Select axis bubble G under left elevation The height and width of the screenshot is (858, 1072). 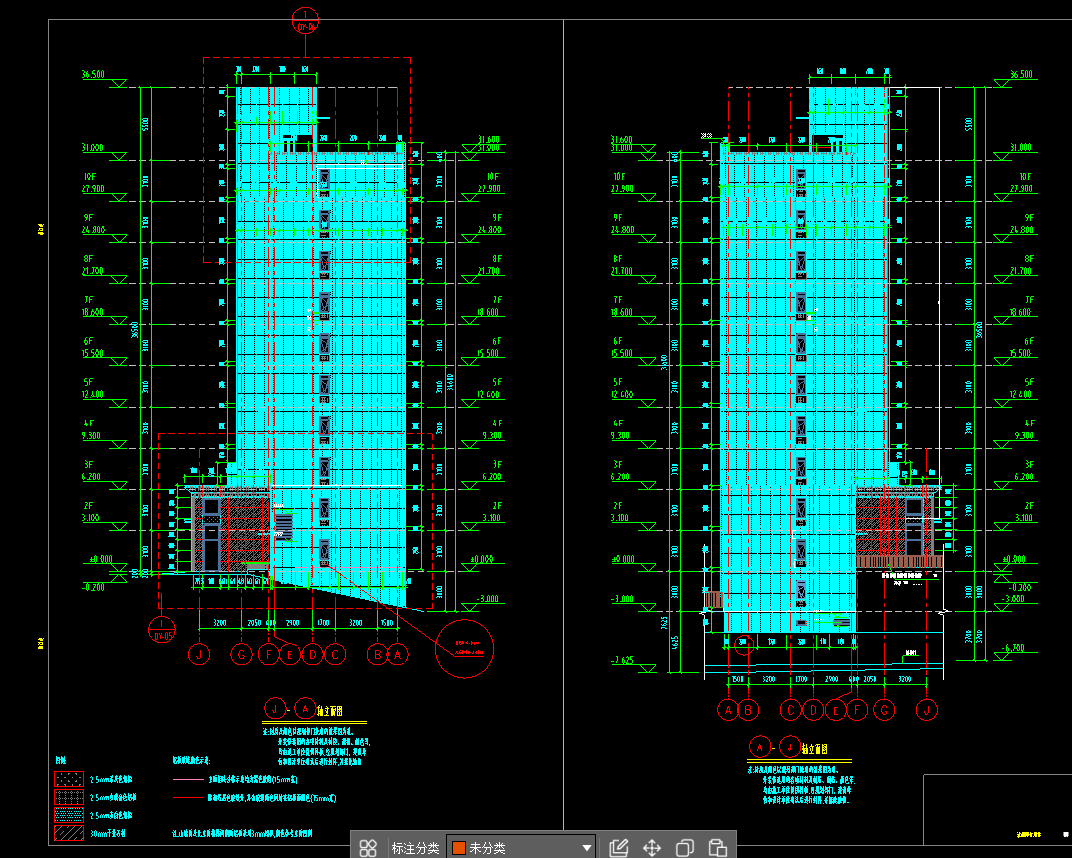pyautogui.click(x=241, y=655)
